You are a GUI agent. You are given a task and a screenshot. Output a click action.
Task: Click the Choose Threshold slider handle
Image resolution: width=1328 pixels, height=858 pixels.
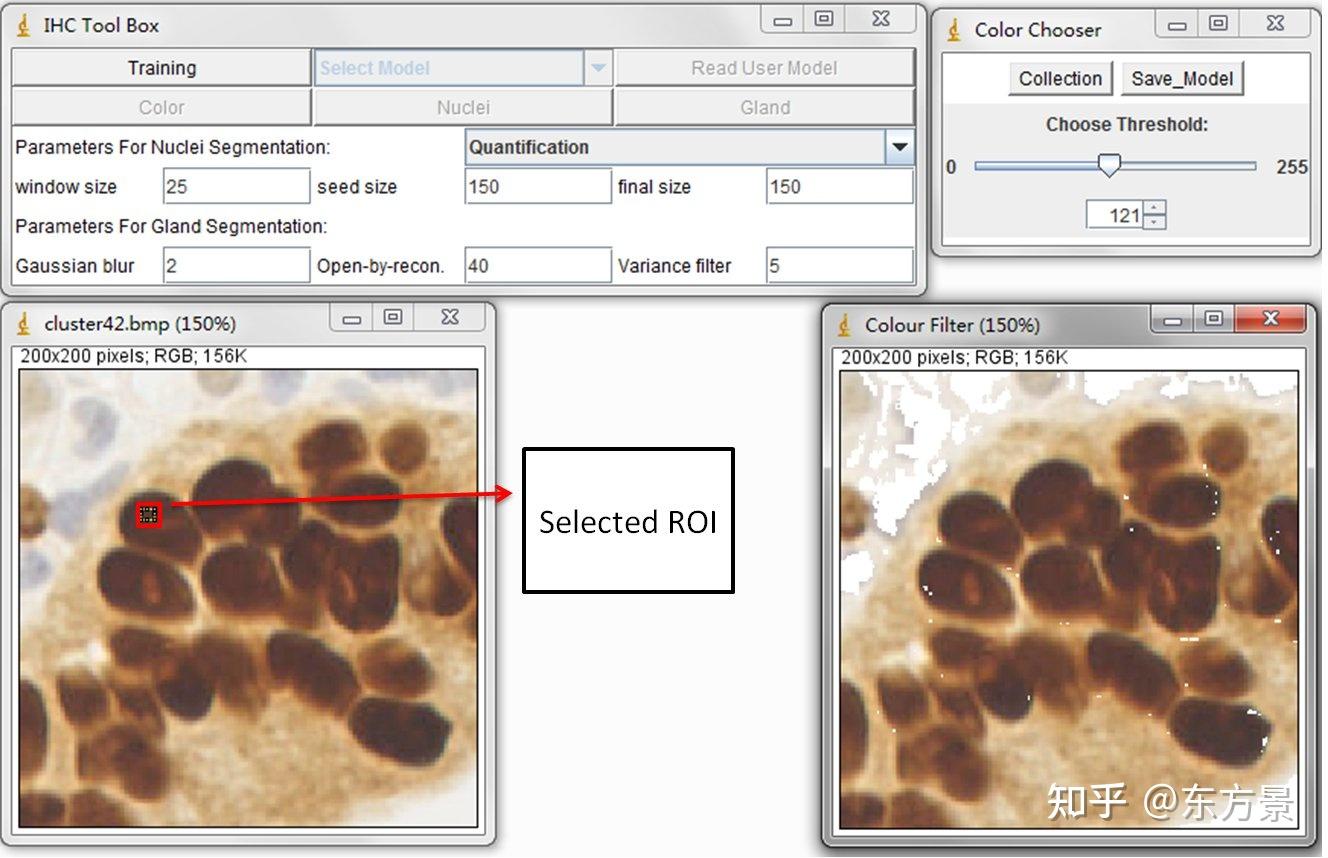tap(1110, 164)
